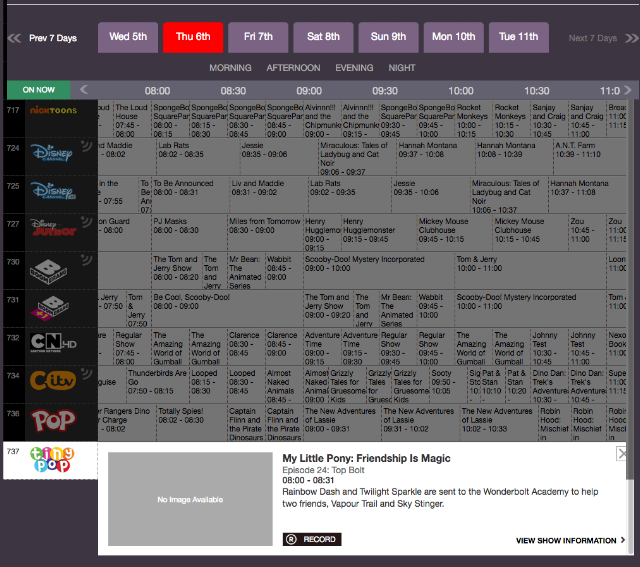Close the My Little Pony info panel
Viewport: 640px width, 567px height.
pyautogui.click(x=621, y=453)
